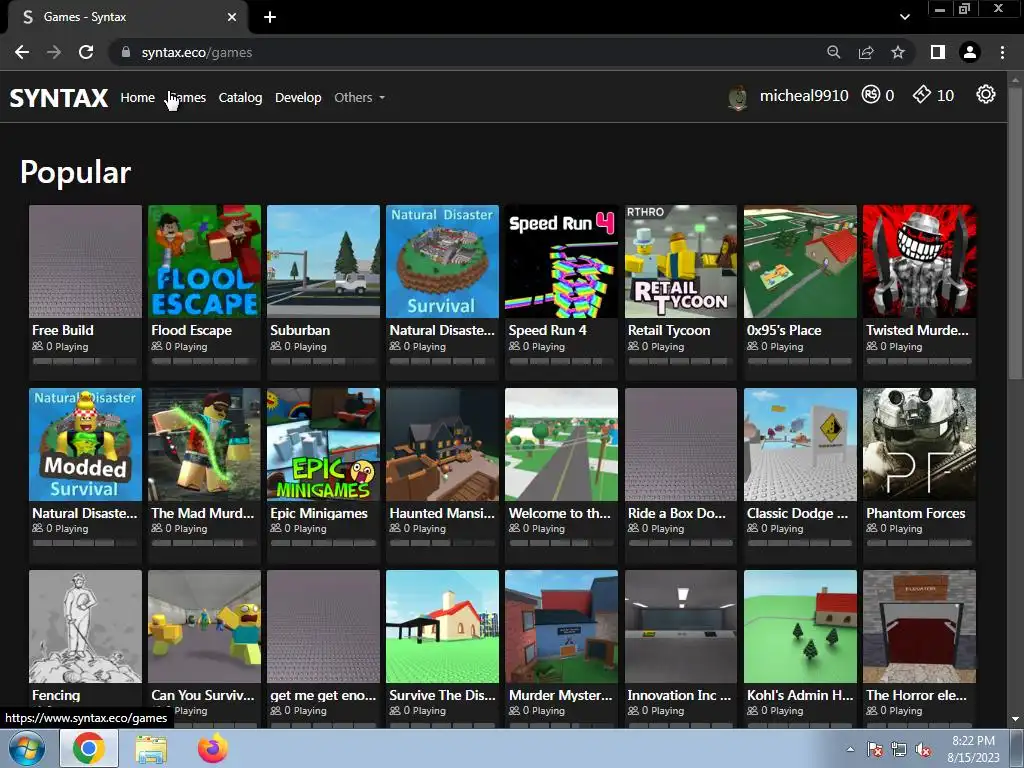The image size is (1024, 768).
Task: Click the players icon under Epic Minigames
Action: pos(276,528)
